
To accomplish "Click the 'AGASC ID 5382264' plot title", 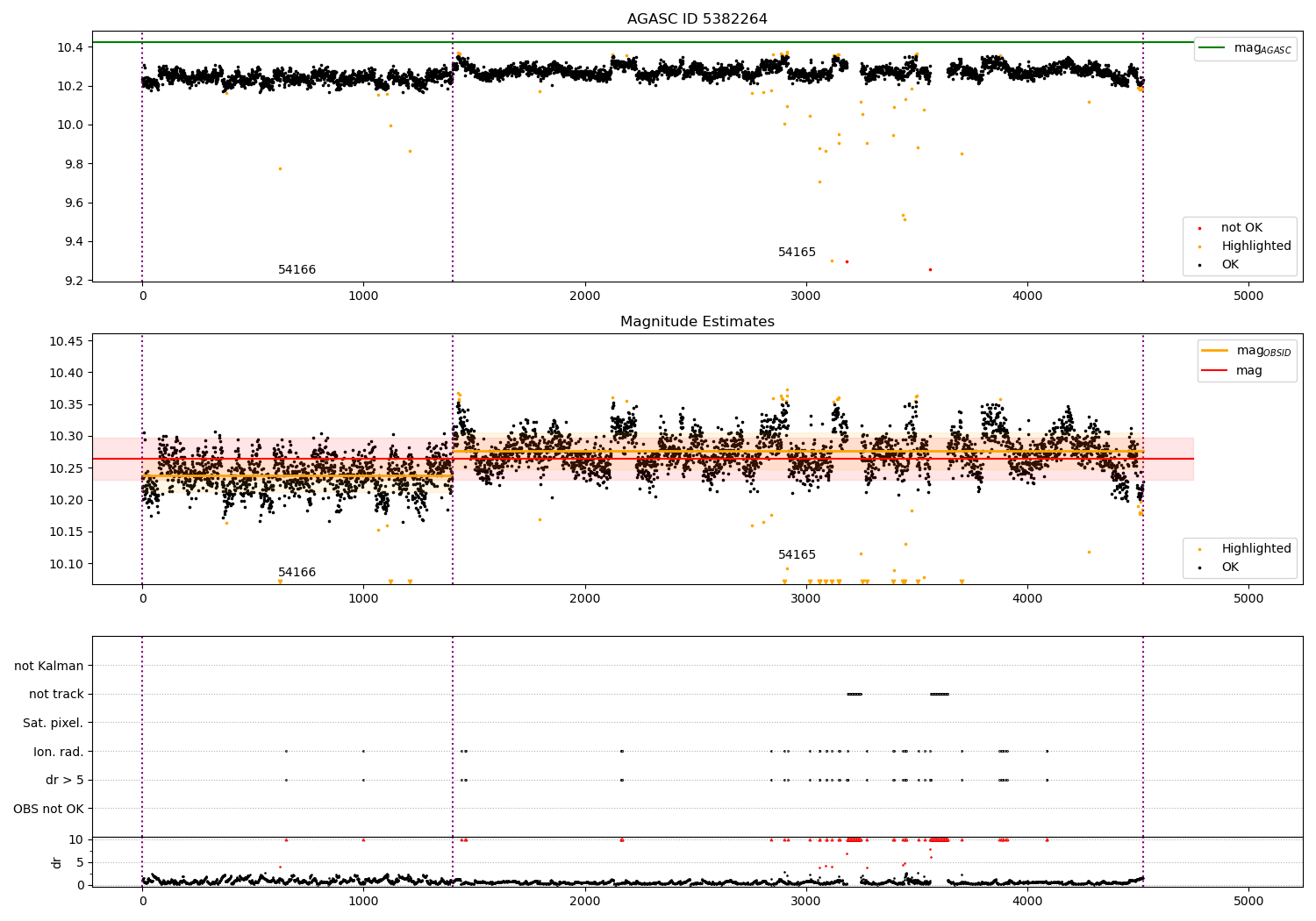I will click(697, 19).
